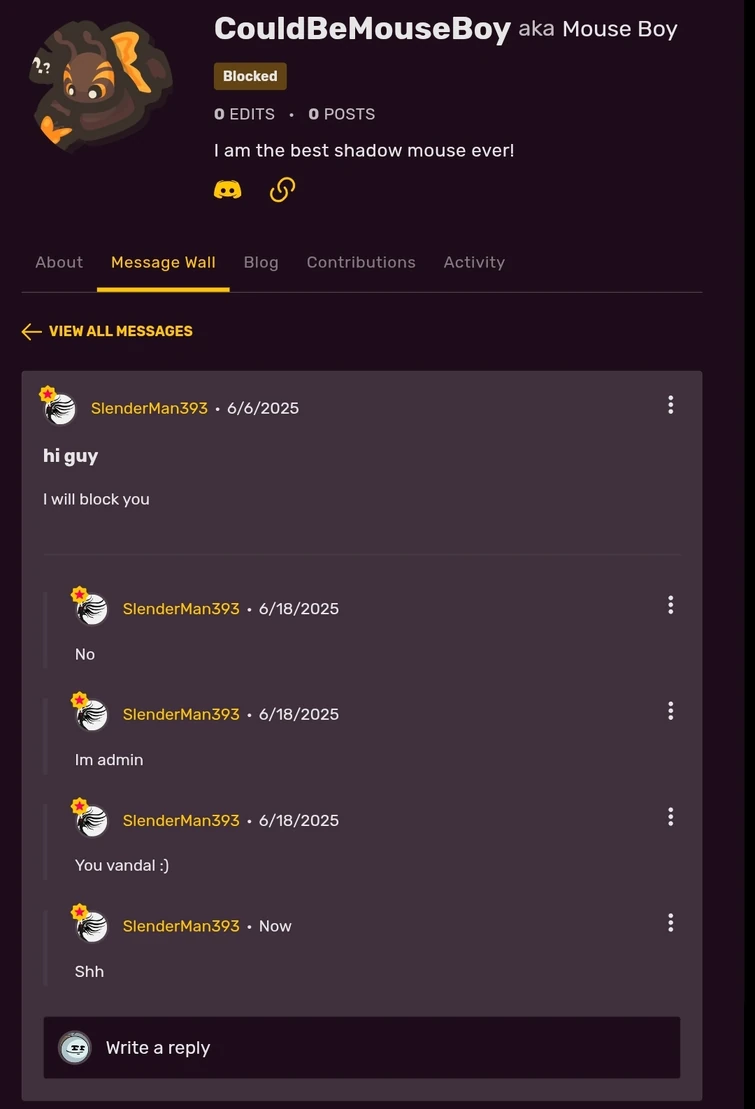Open three-dot menu for the "hi guy" message

(x=670, y=405)
